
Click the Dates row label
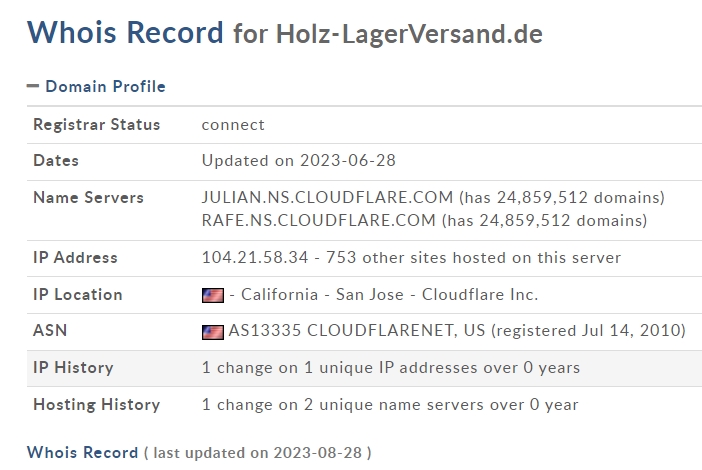[x=56, y=161]
